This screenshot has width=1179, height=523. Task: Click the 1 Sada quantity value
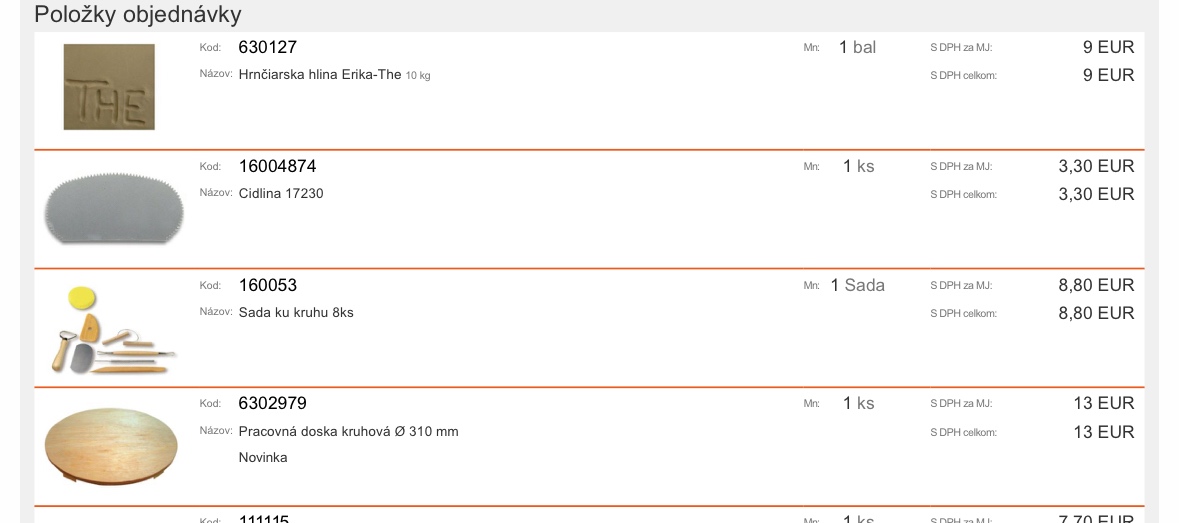pyautogui.click(x=858, y=286)
